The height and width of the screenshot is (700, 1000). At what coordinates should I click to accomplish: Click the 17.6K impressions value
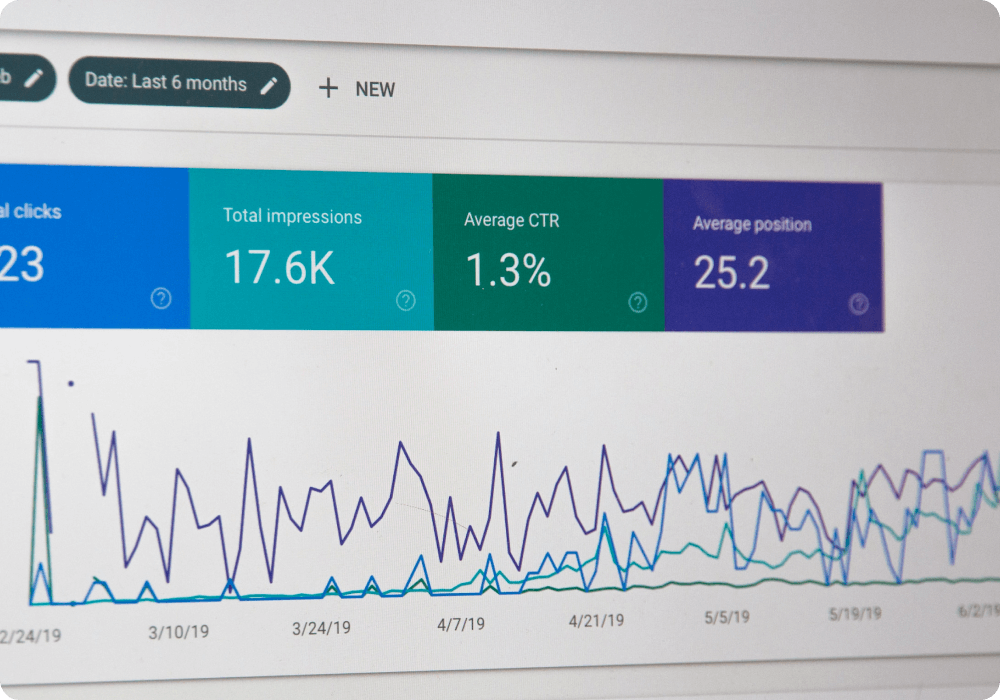(x=279, y=268)
